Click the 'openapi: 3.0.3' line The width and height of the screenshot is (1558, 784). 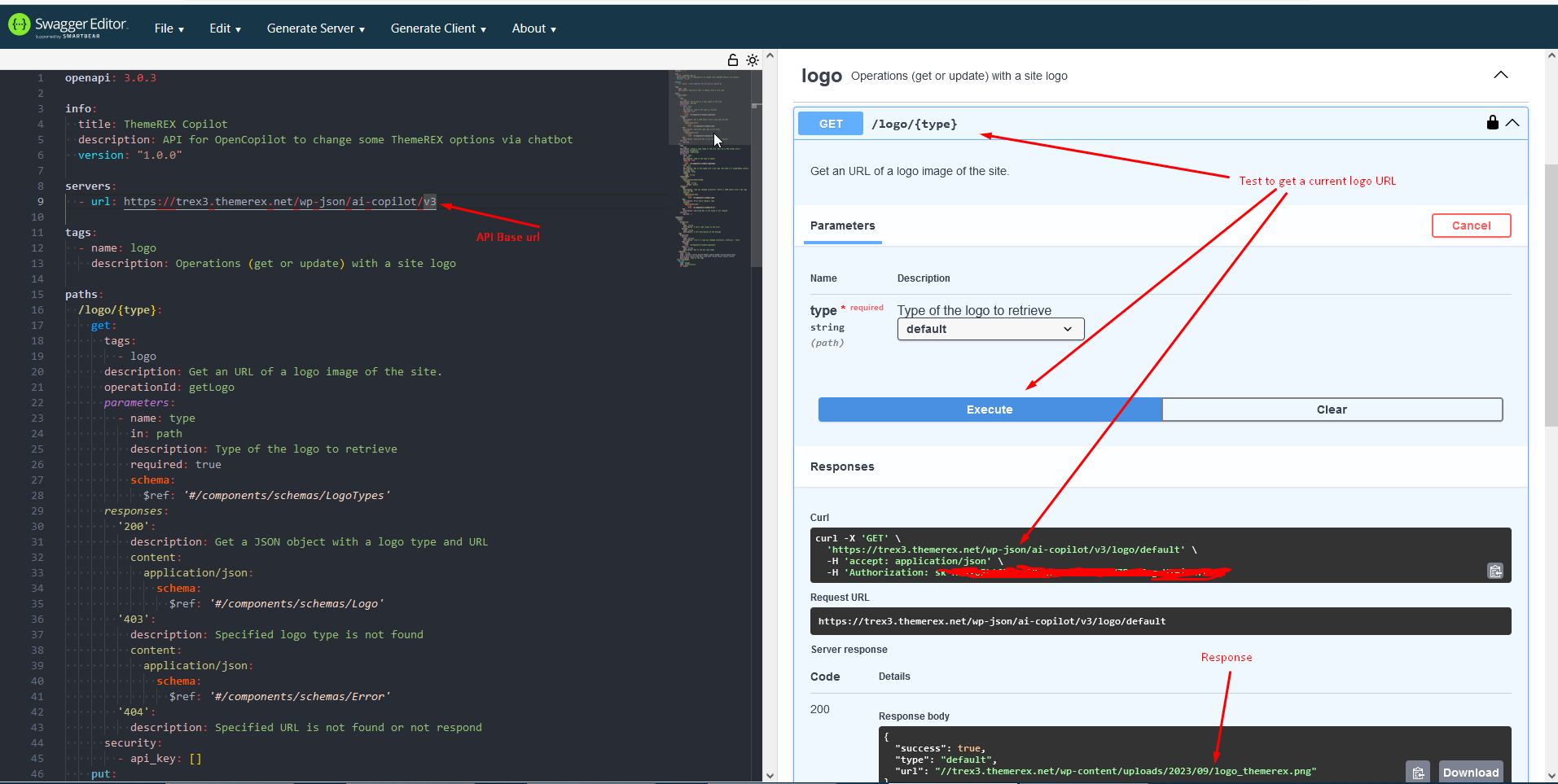111,78
